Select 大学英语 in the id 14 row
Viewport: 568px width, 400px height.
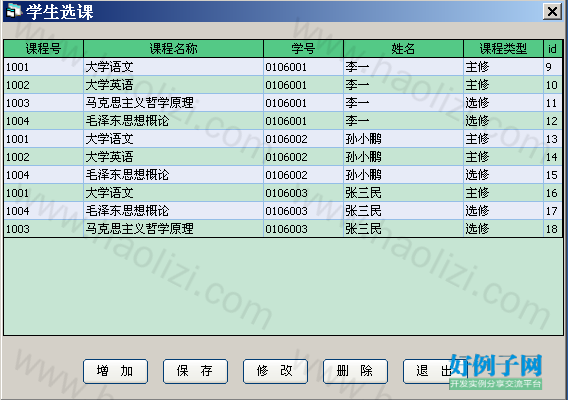[x=174, y=157]
